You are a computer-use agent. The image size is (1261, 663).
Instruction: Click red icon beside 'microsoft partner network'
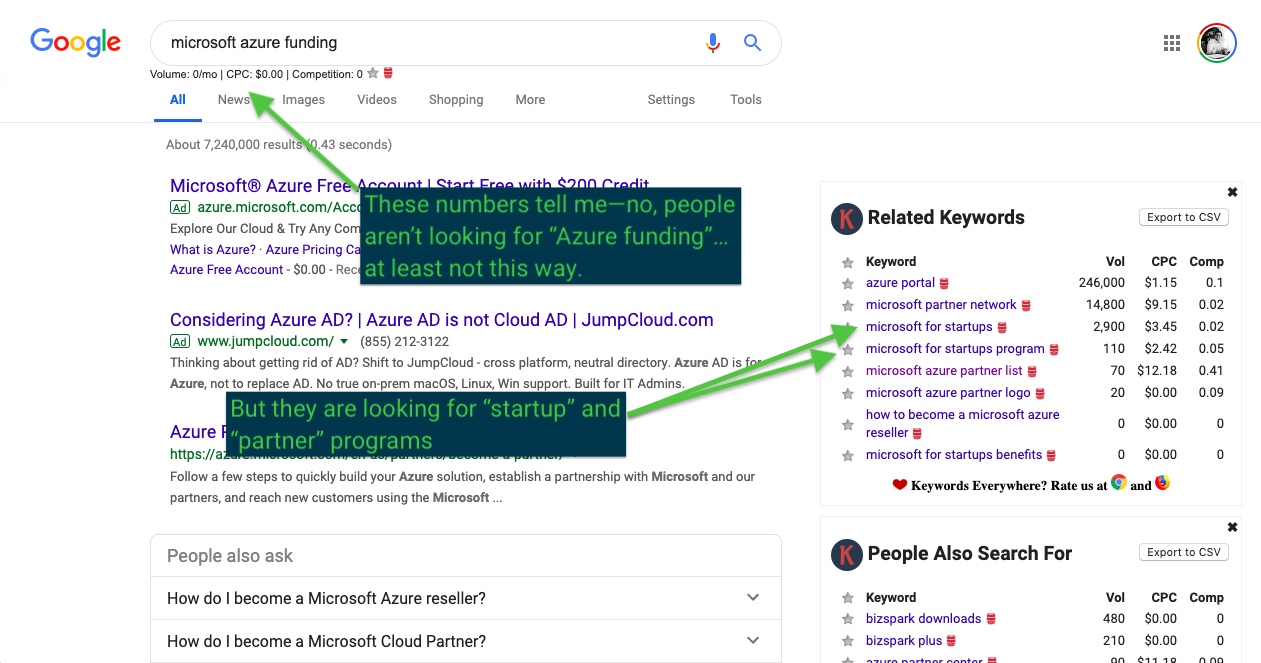click(x=1026, y=306)
